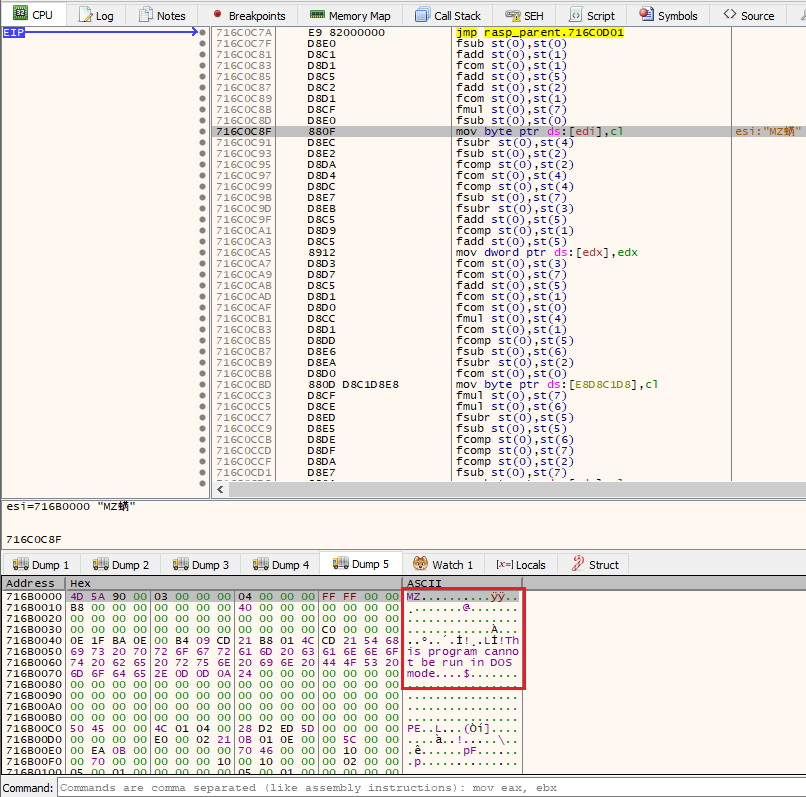Open the Log tab via its icon

pyautogui.click(x=85, y=15)
